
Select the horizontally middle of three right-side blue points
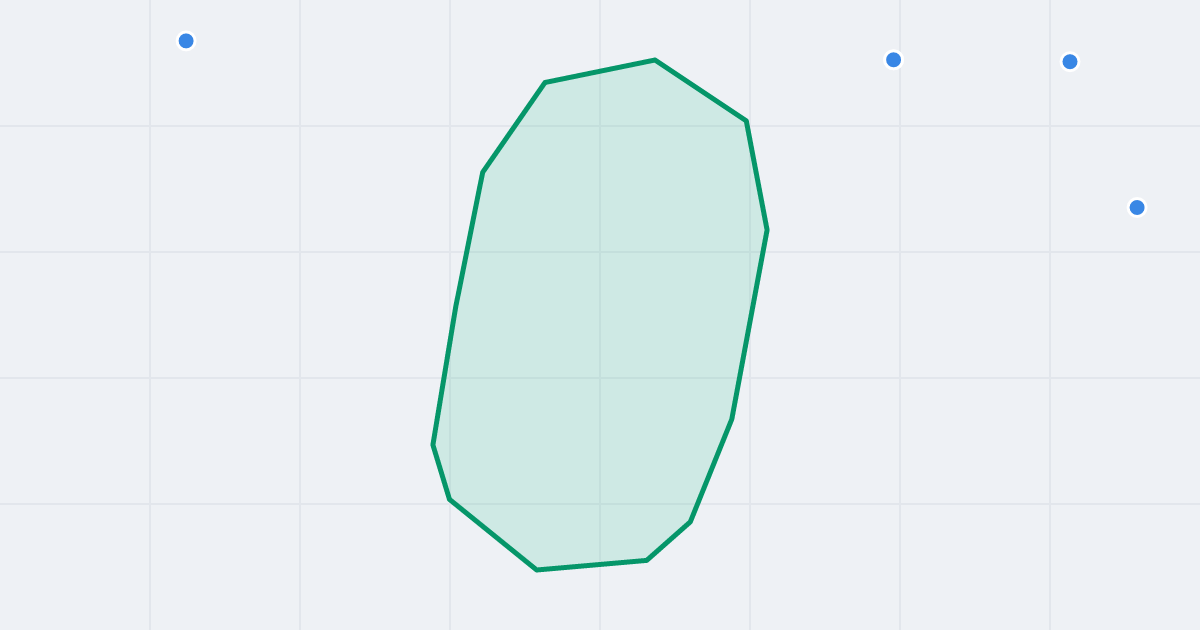click(1070, 62)
